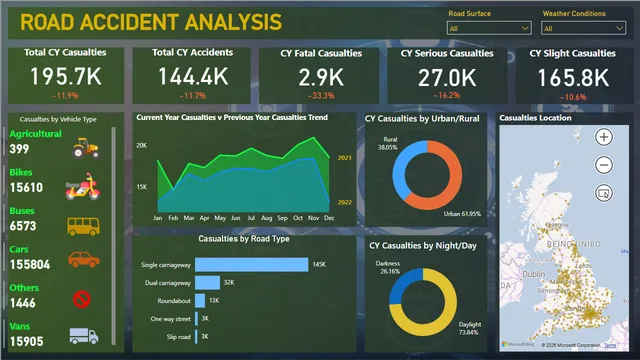
Task: Click the CY Serious Casualties card
Action: tap(447, 75)
